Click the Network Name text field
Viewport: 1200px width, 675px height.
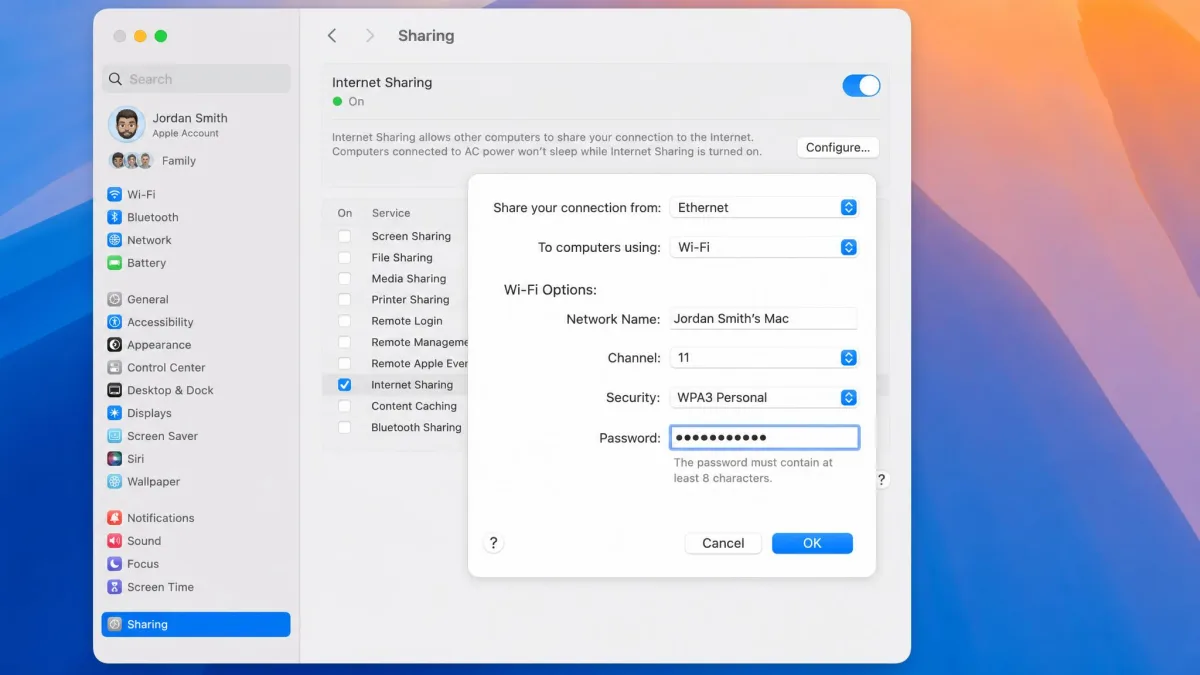pos(764,319)
